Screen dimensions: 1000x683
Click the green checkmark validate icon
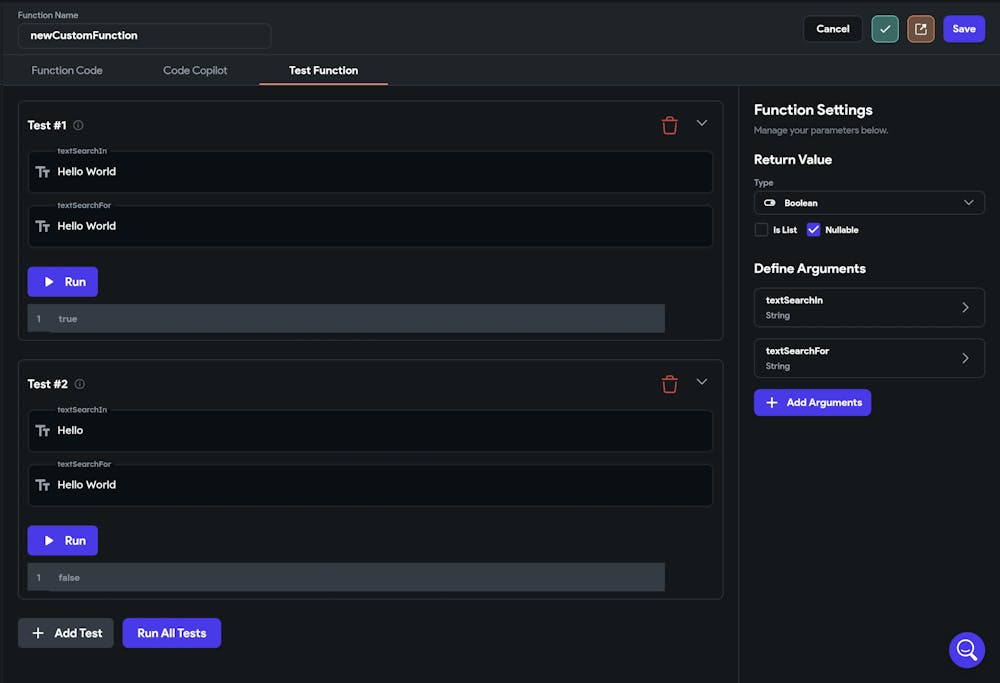885,29
